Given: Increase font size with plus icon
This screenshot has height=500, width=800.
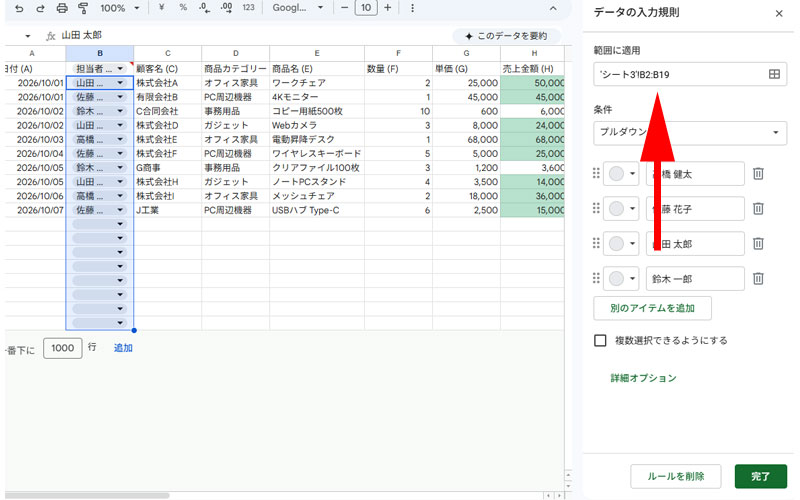Looking at the screenshot, I should 388,8.
